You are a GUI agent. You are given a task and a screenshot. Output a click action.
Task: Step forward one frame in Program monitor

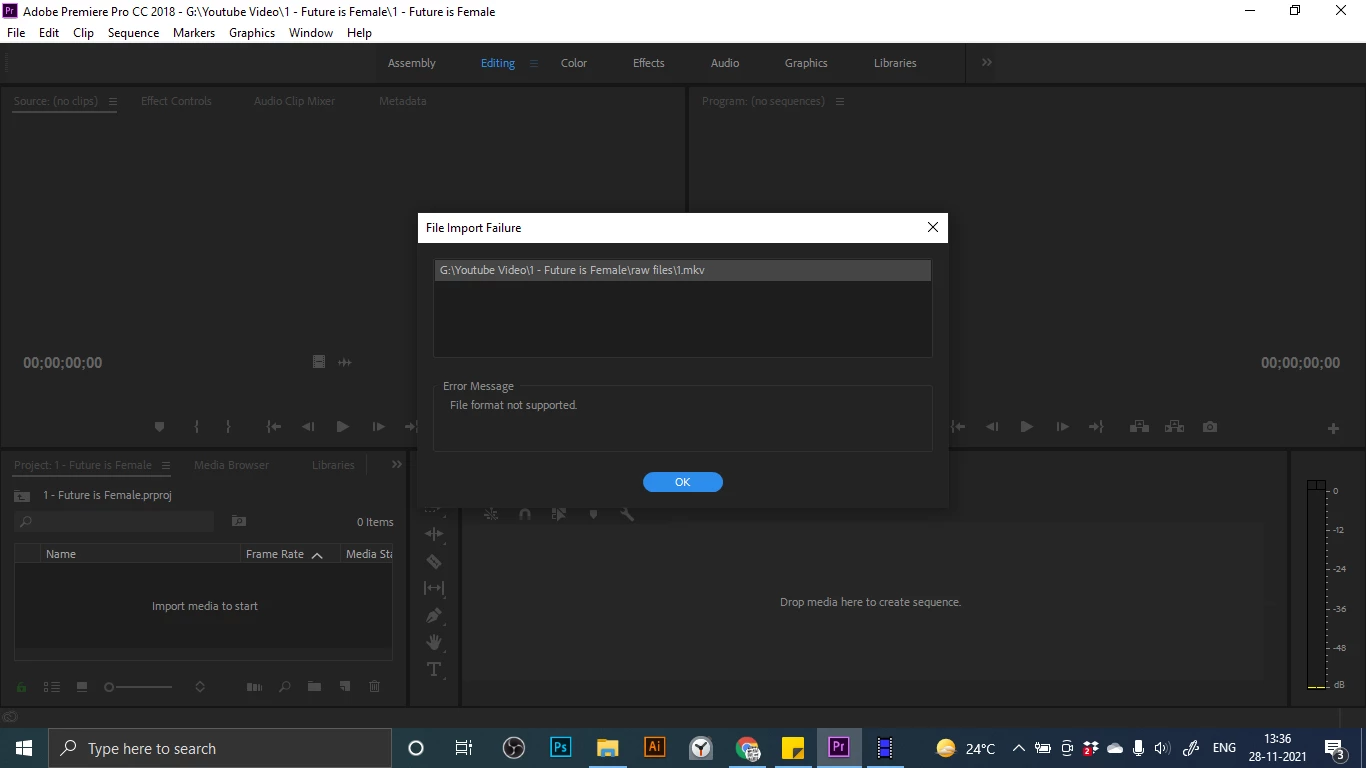tap(1062, 427)
